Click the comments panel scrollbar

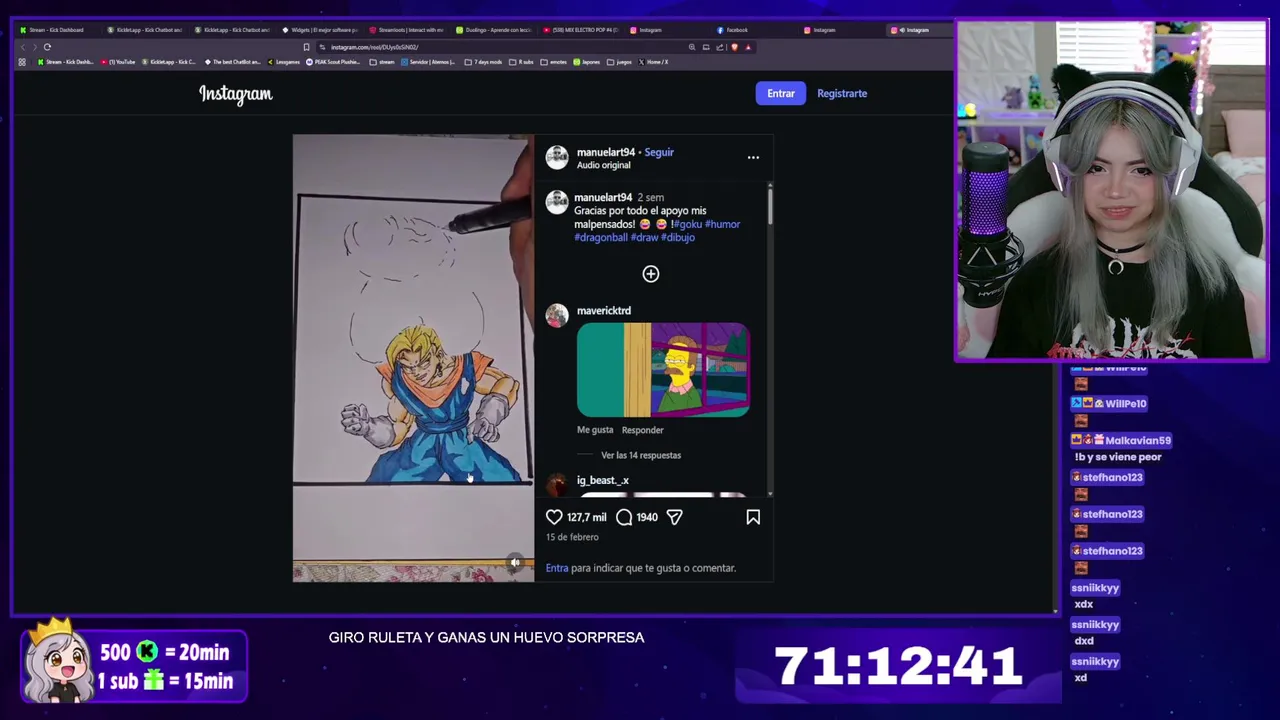click(x=770, y=205)
